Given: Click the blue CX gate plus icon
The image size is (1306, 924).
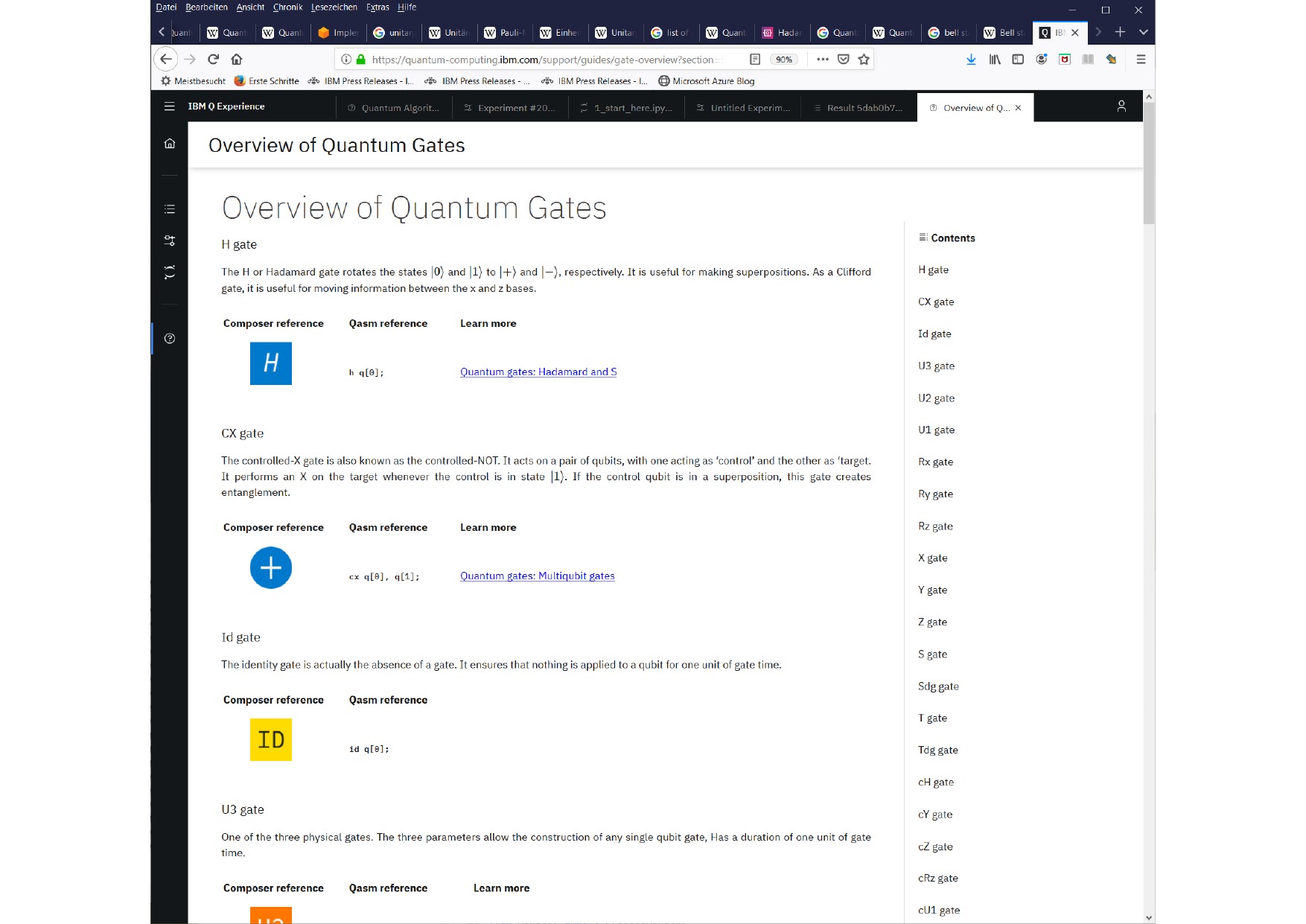Looking at the screenshot, I should 271,568.
